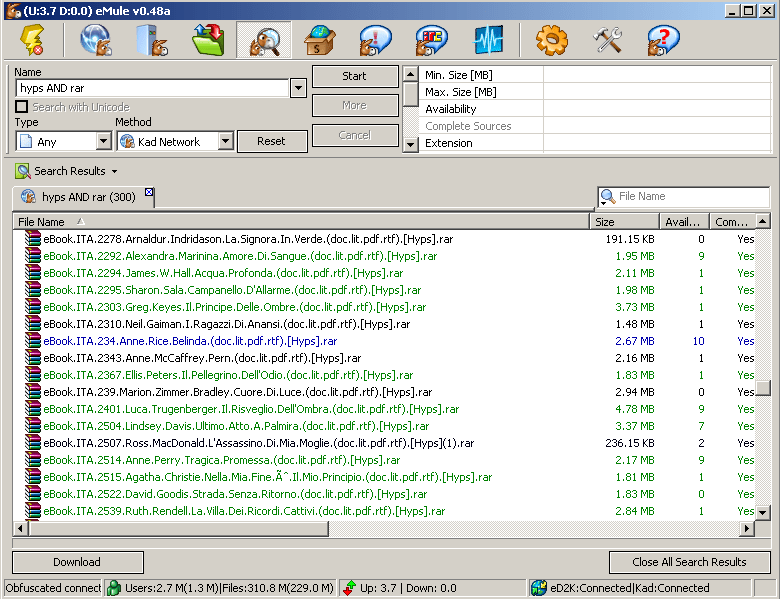This screenshot has width=780, height=599.
Task: Select the hyps AND rar (300) tab
Action: 84,197
